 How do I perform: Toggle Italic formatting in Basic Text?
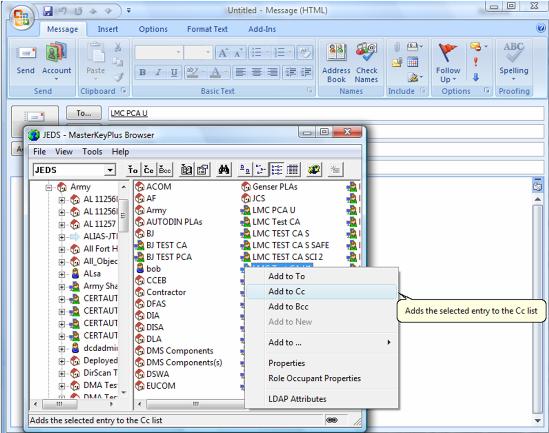[158, 72]
